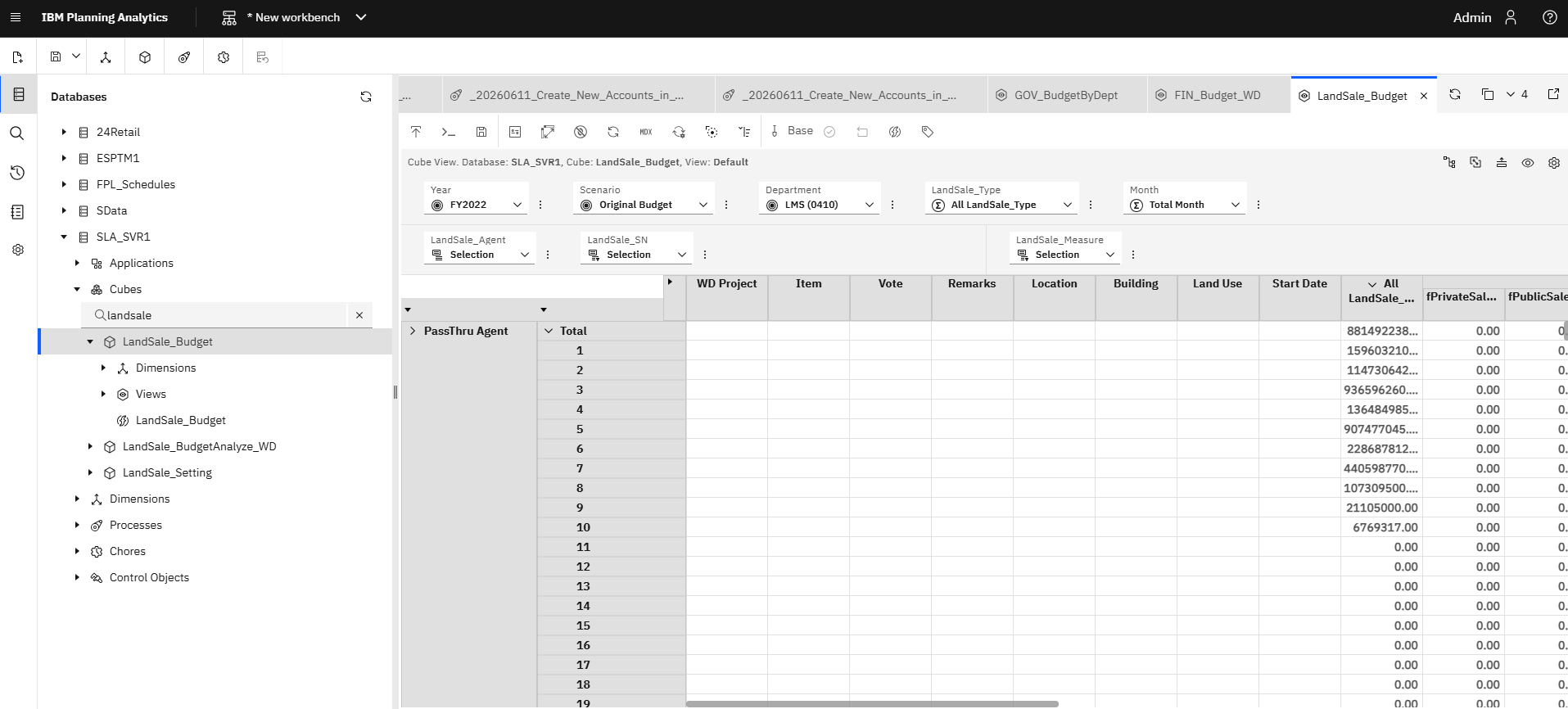
Task: Refresh the Databases tree
Action: pyautogui.click(x=366, y=97)
